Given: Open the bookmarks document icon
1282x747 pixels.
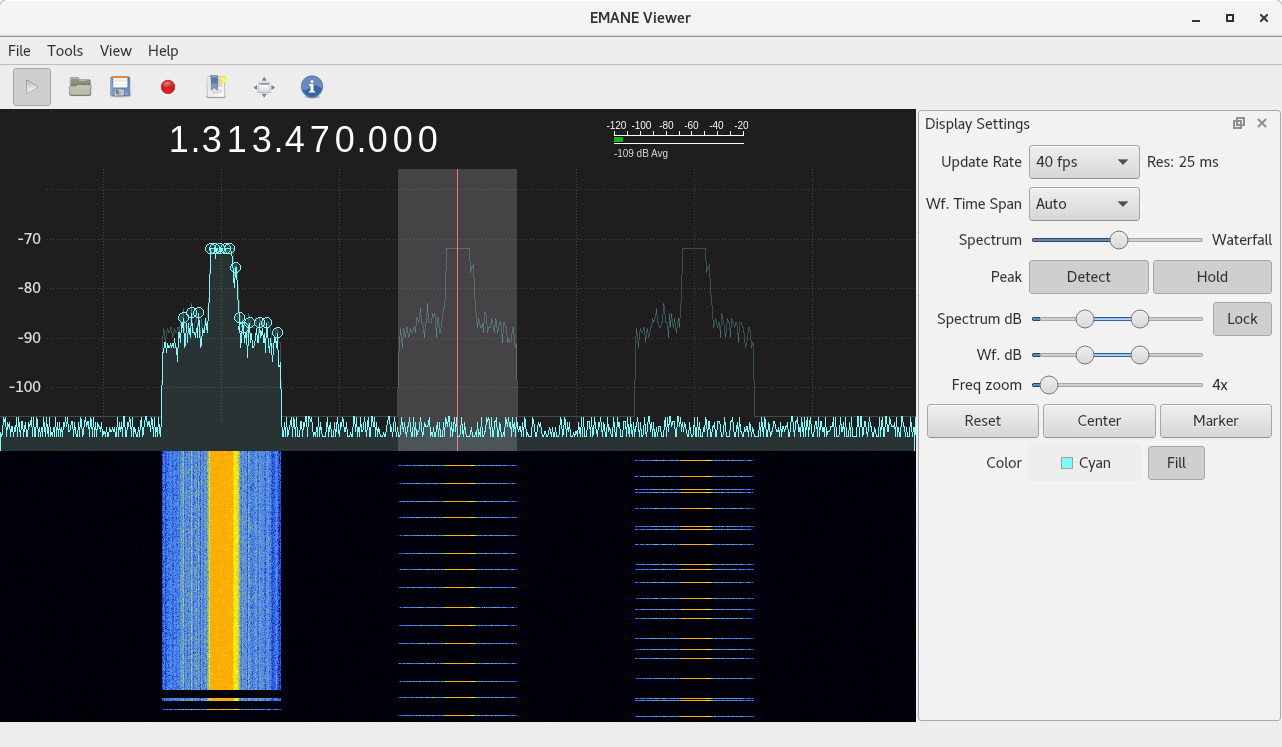Looking at the screenshot, I should [216, 87].
